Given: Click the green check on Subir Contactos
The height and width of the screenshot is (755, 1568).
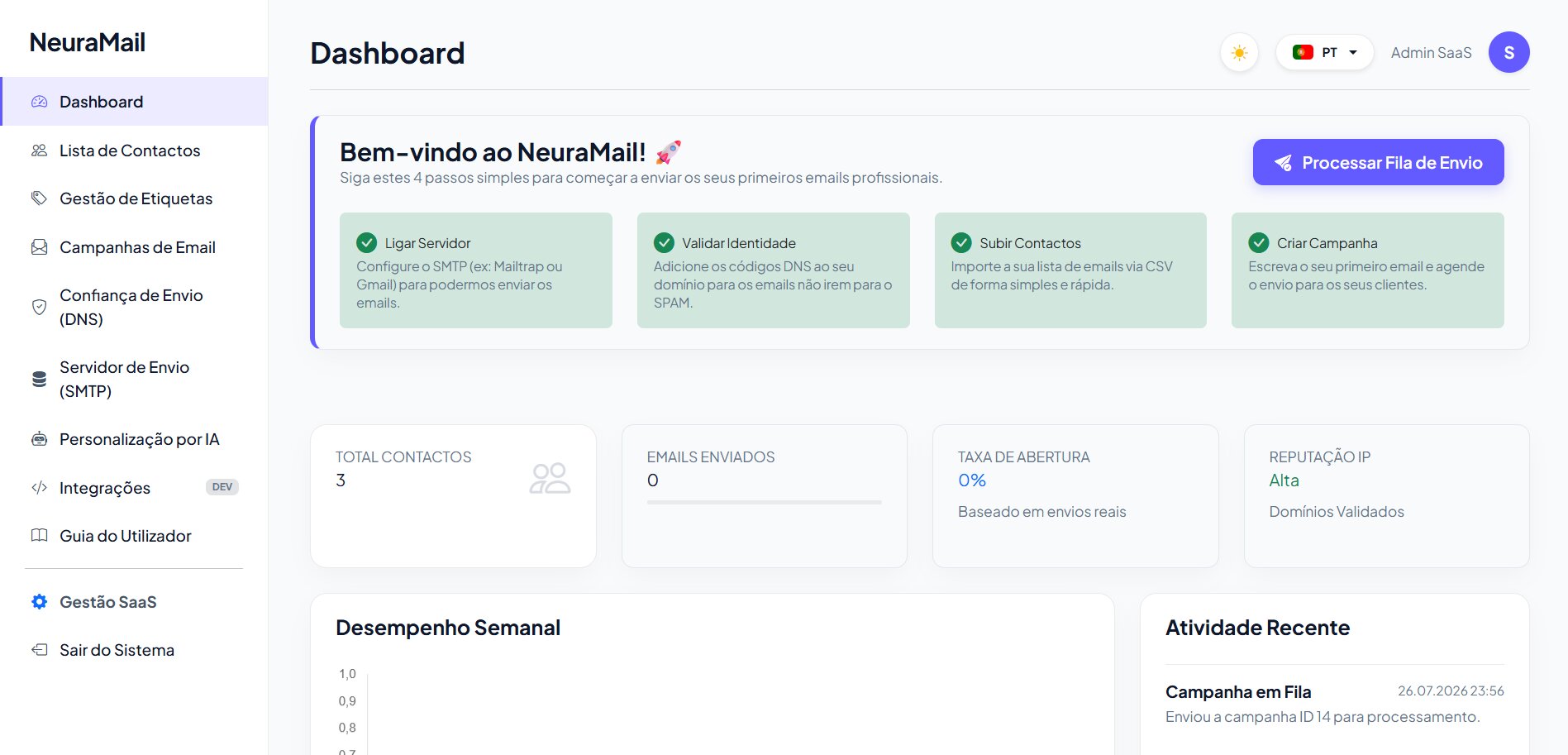Looking at the screenshot, I should click(x=961, y=243).
